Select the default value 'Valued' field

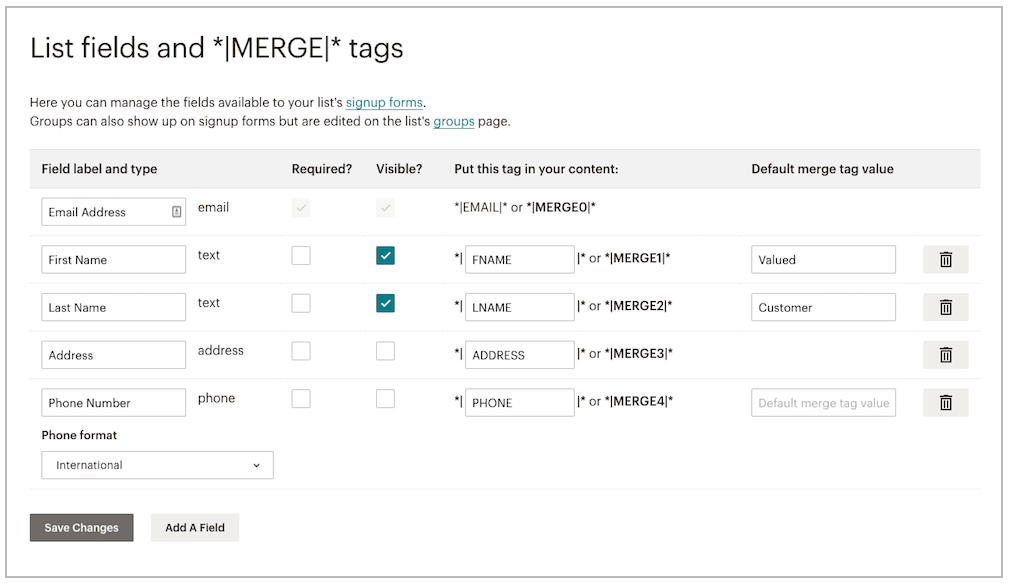point(822,259)
